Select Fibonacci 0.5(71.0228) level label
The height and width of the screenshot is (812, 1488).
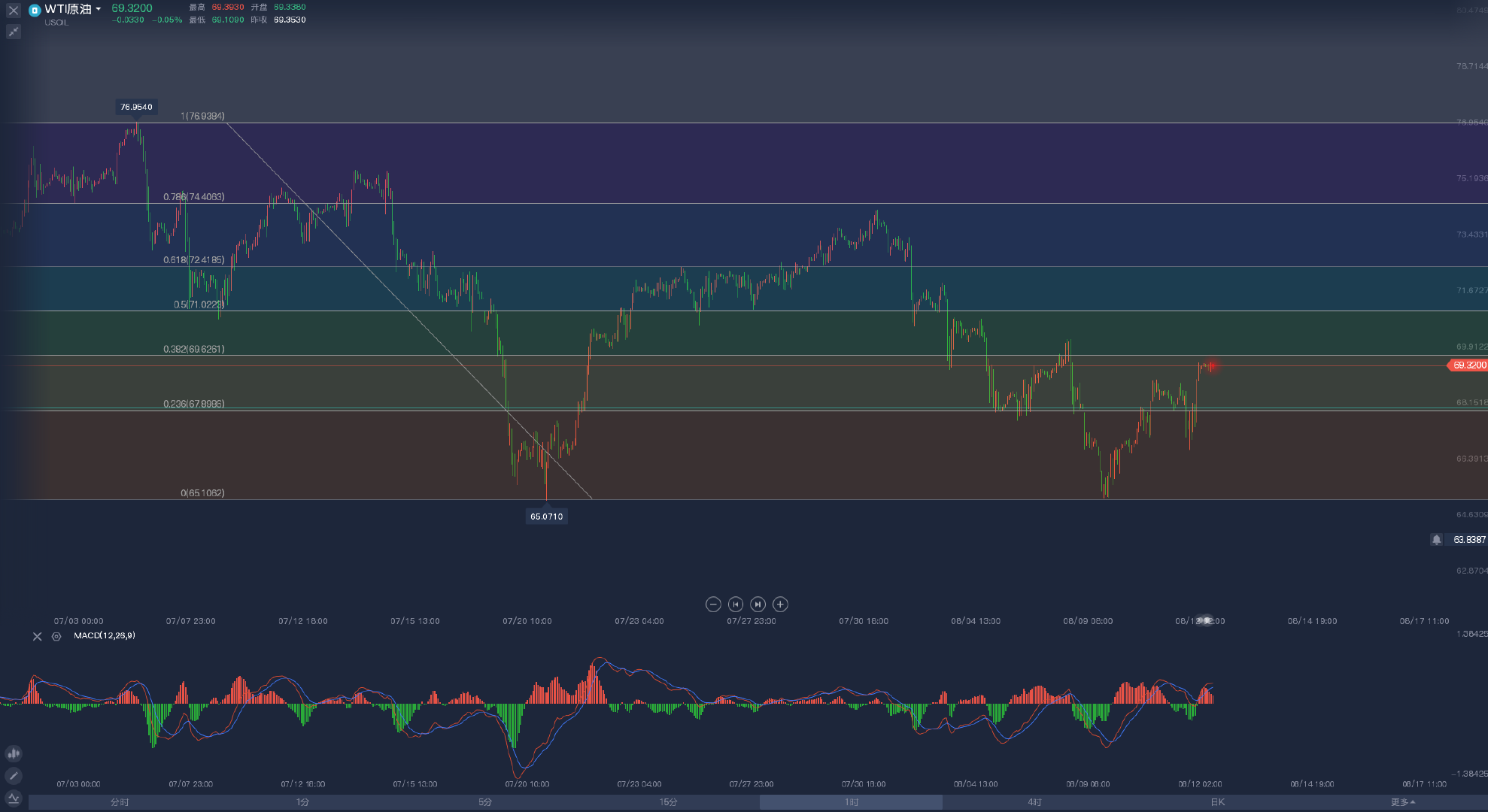click(199, 304)
